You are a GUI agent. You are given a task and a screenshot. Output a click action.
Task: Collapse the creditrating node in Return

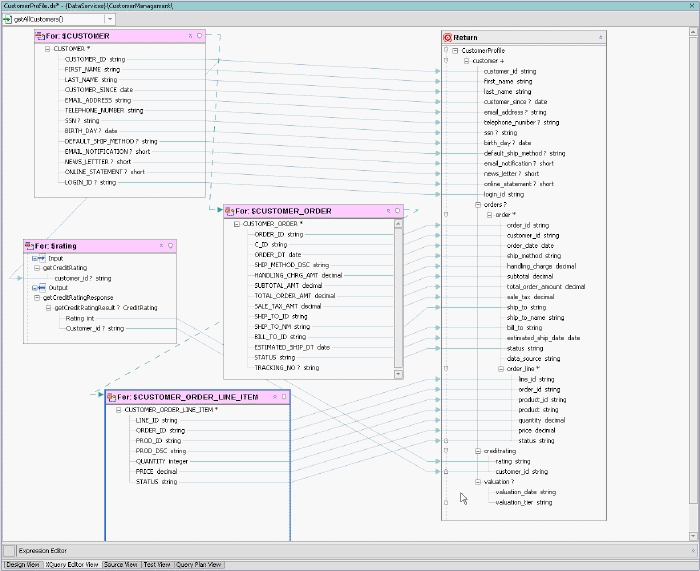point(478,451)
